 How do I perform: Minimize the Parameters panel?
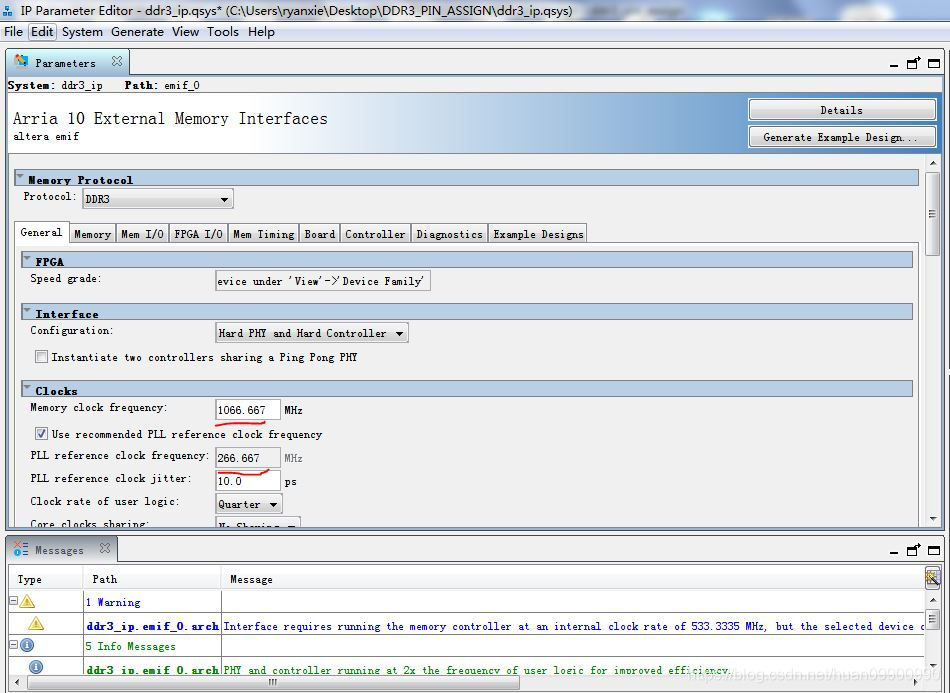click(x=894, y=64)
